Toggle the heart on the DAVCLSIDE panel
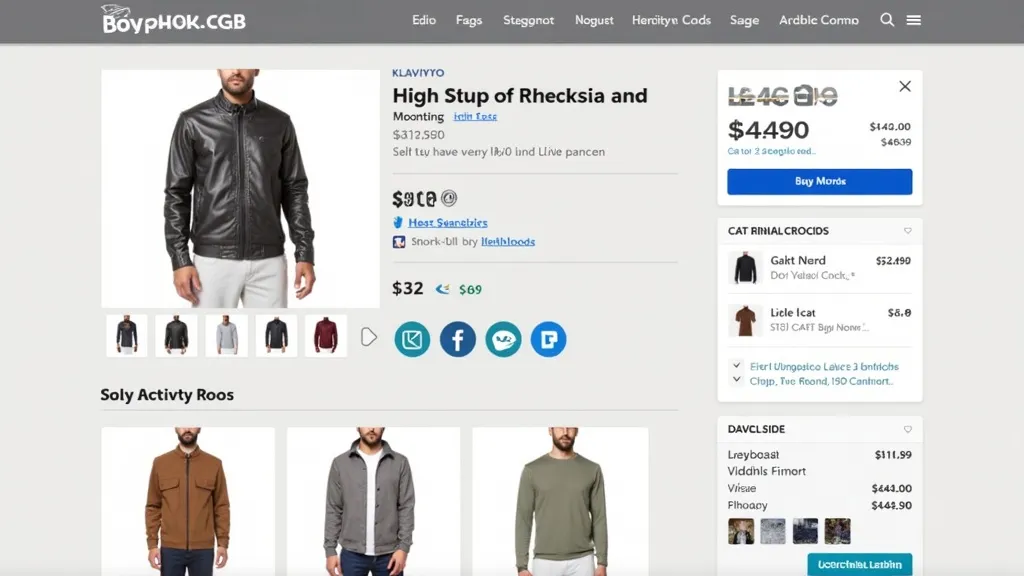The width and height of the screenshot is (1024, 576). click(906, 429)
